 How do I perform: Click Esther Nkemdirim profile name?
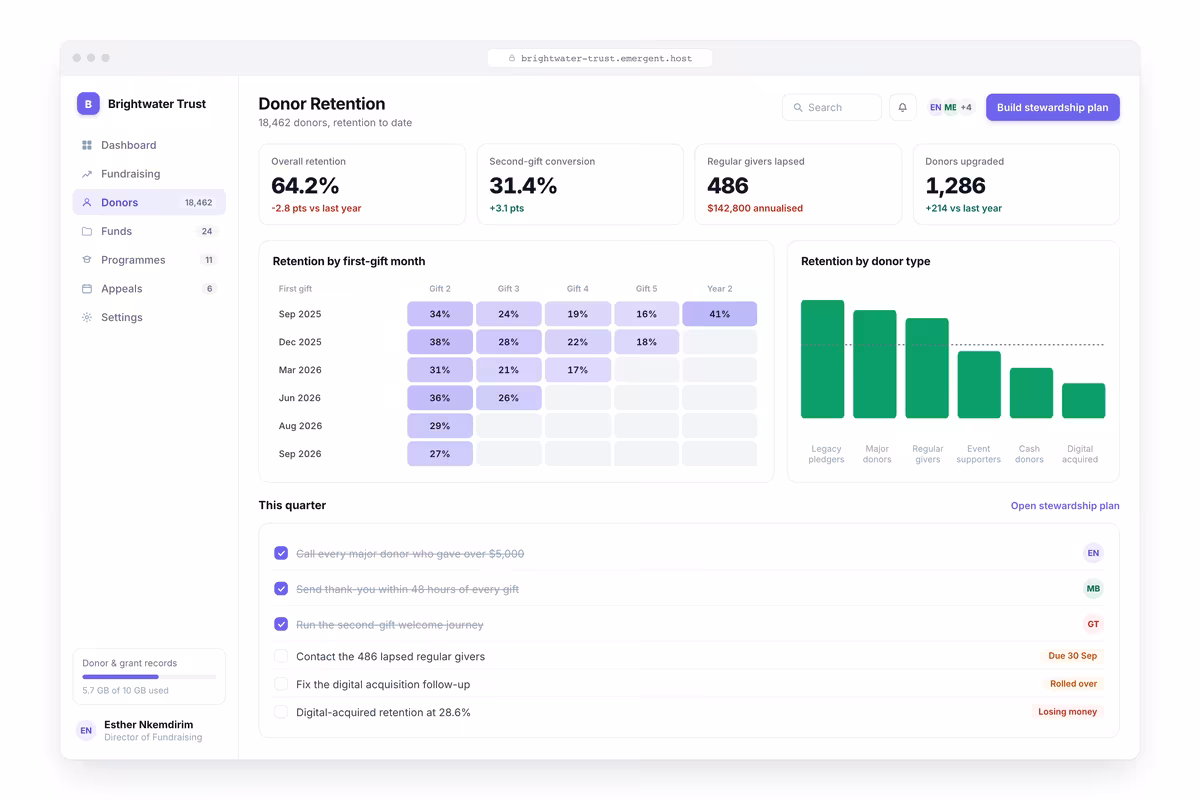coord(149,725)
